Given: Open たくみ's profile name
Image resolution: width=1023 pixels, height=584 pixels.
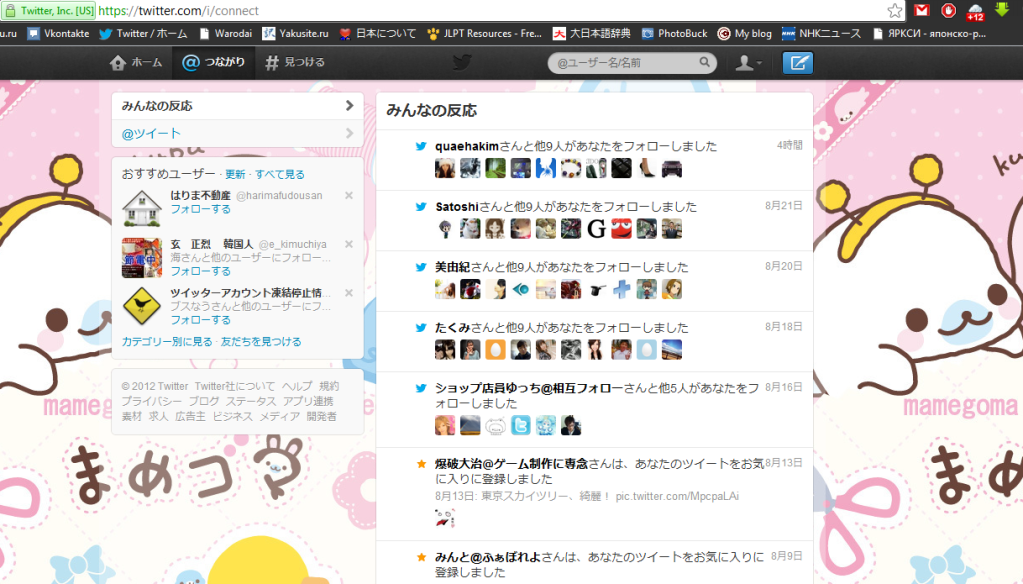Looking at the screenshot, I should pos(452,328).
